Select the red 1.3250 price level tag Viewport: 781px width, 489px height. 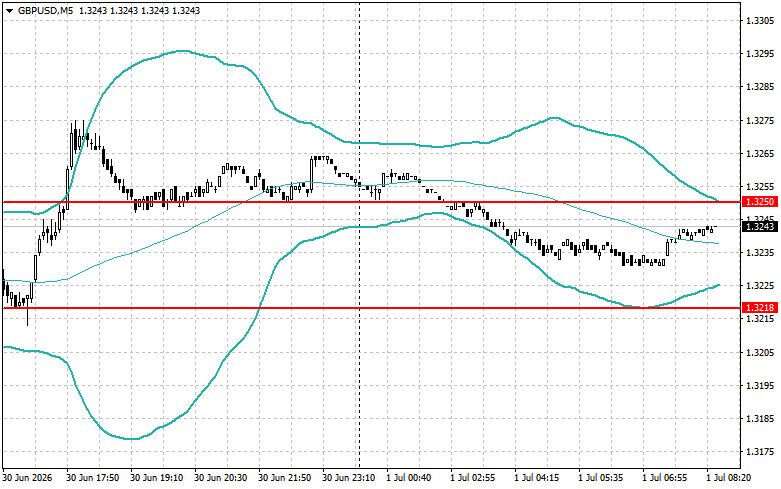coord(759,202)
